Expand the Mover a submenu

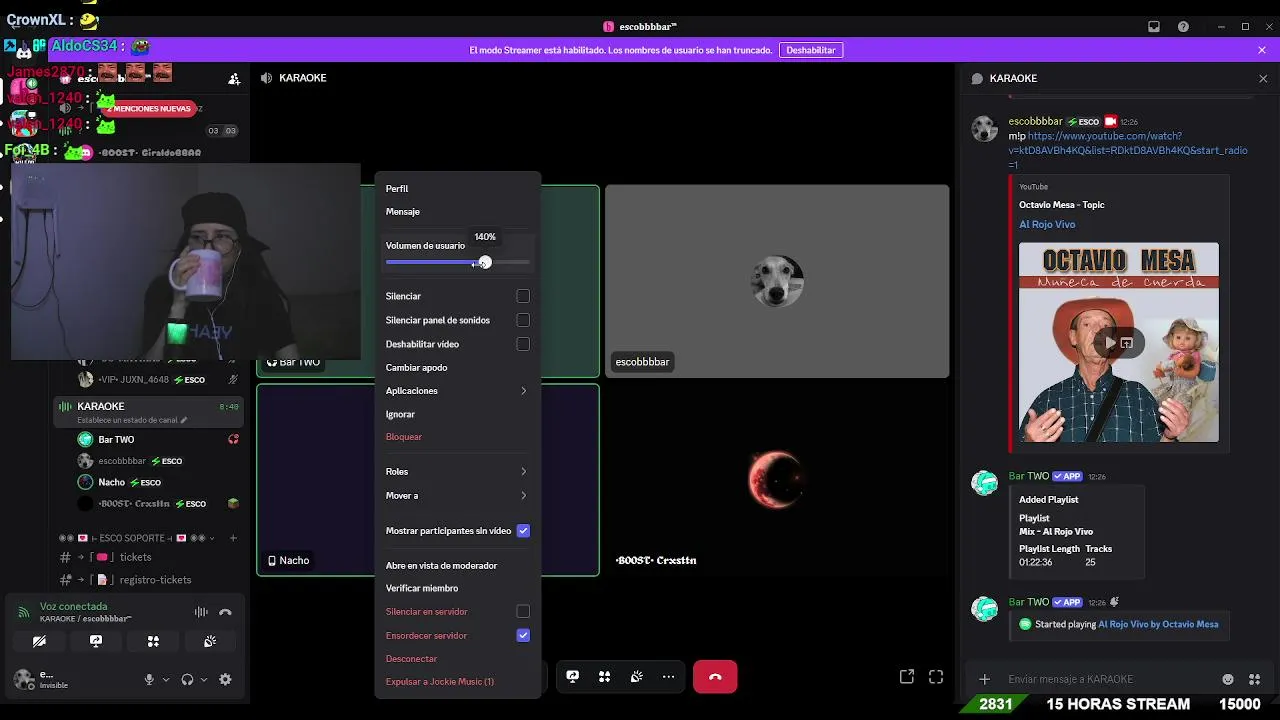point(457,495)
